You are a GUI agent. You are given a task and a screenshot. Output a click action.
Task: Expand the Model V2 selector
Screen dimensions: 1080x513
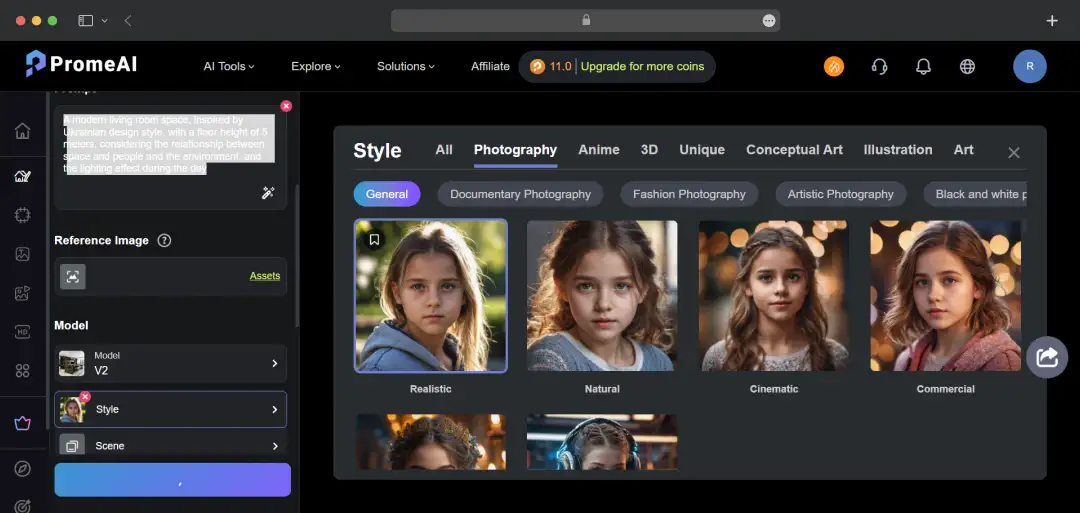171,364
